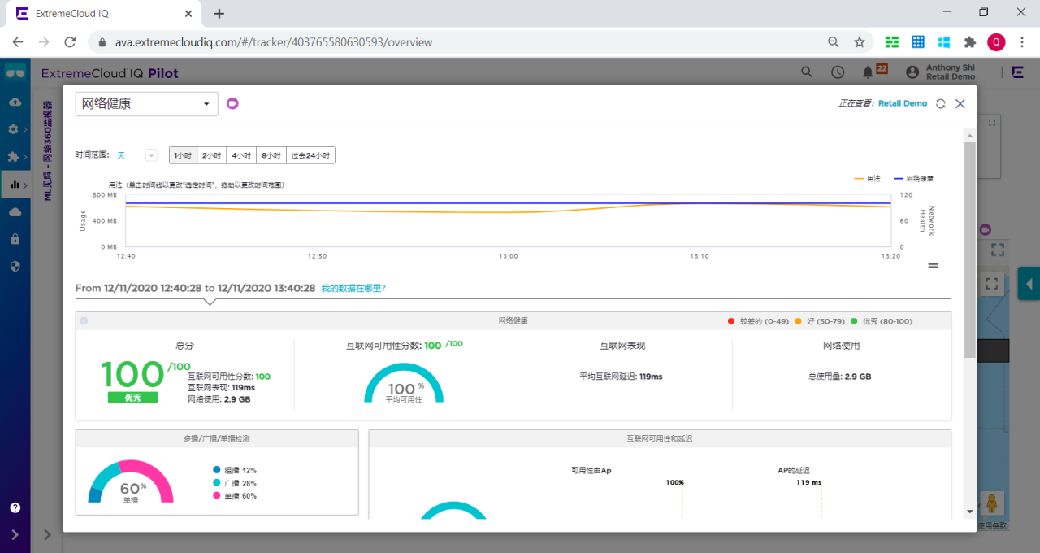
Task: Refresh the network health dialog
Action: click(941, 103)
